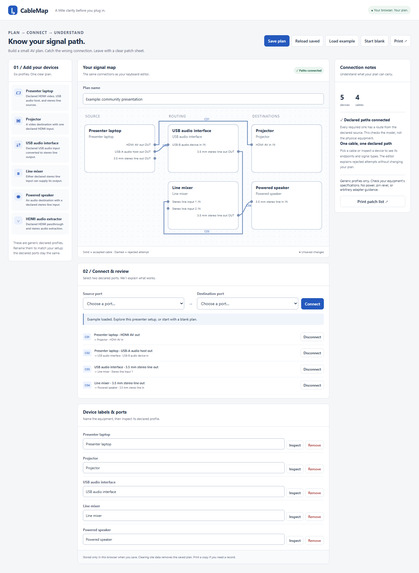Click the 'Paths connected' status badge
The height and width of the screenshot is (573, 419).
click(309, 70)
